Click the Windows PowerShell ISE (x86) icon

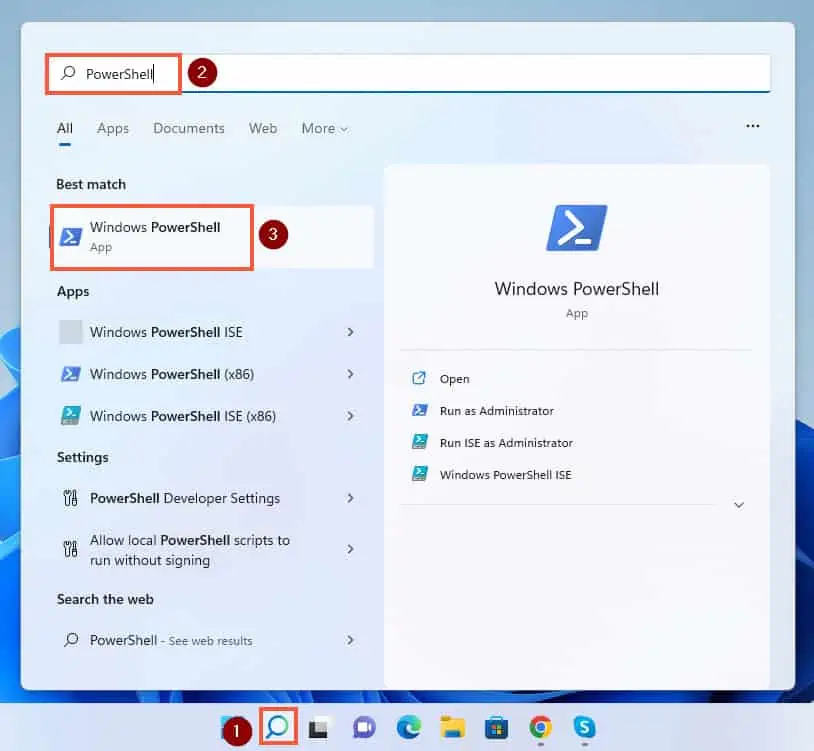71,416
